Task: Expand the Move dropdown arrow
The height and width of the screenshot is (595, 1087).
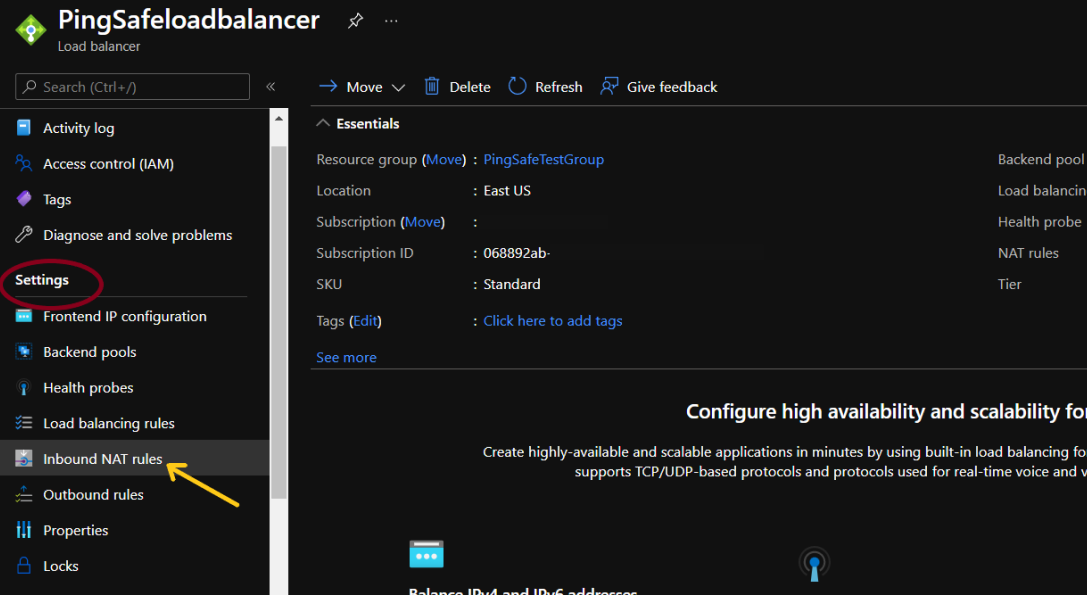Action: (x=398, y=88)
